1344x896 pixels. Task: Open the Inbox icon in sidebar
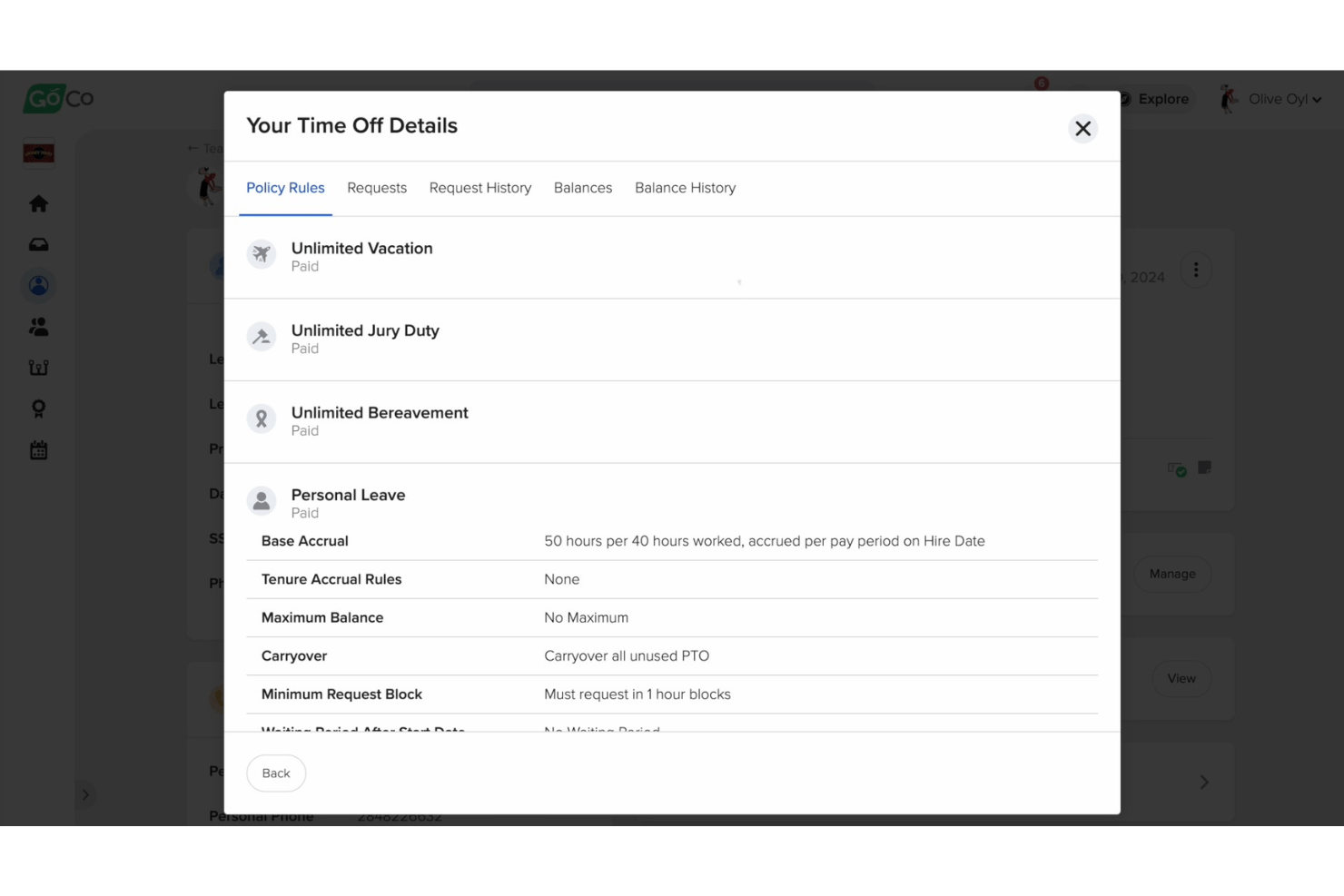(38, 244)
